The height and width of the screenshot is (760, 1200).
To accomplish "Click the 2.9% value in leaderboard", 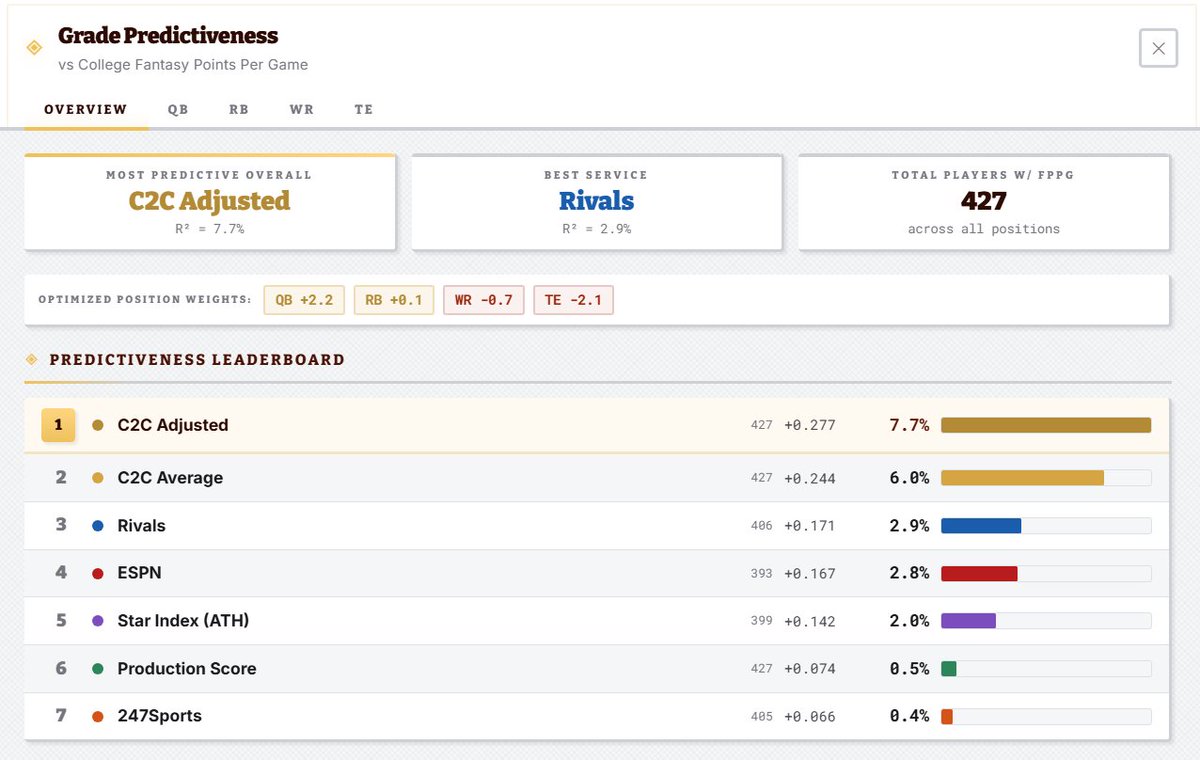I will (x=909, y=526).
